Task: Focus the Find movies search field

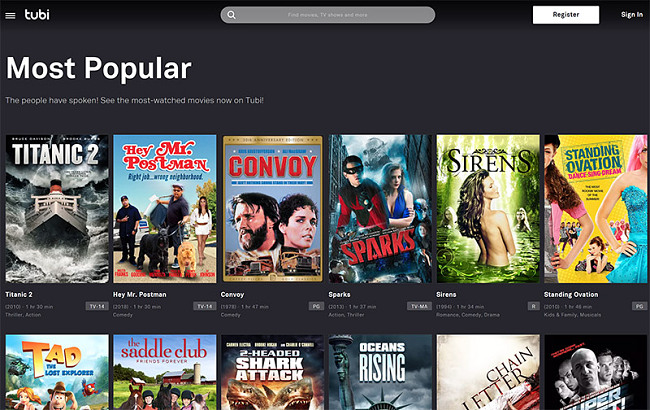Action: 327,15
